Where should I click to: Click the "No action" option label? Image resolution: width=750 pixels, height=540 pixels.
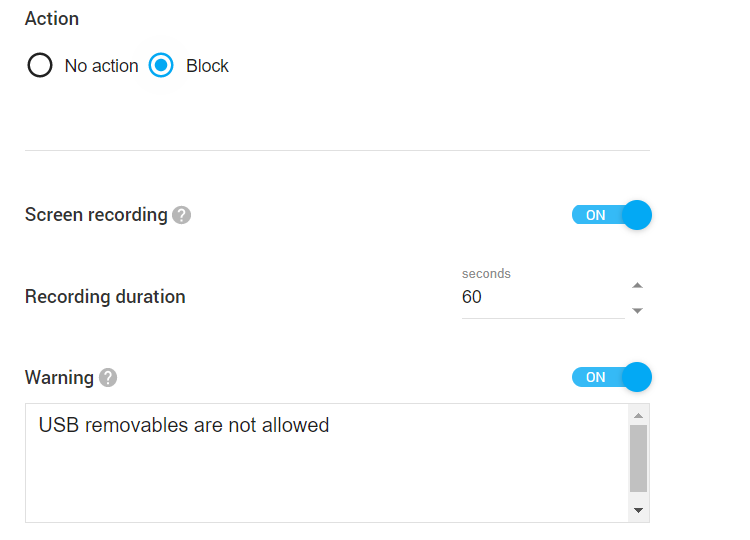[x=101, y=66]
